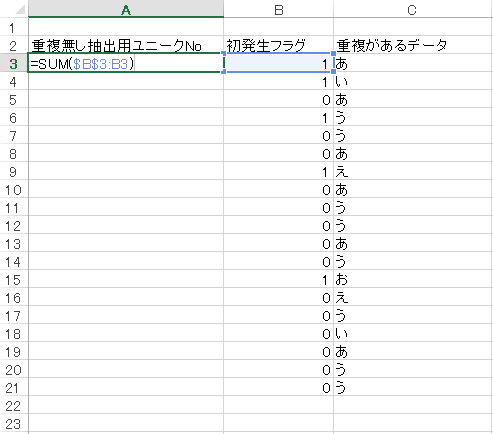Image resolution: width=493 pixels, height=434 pixels.
Task: Select header cell '重複があるデータ'
Action: pyautogui.click(x=413, y=45)
